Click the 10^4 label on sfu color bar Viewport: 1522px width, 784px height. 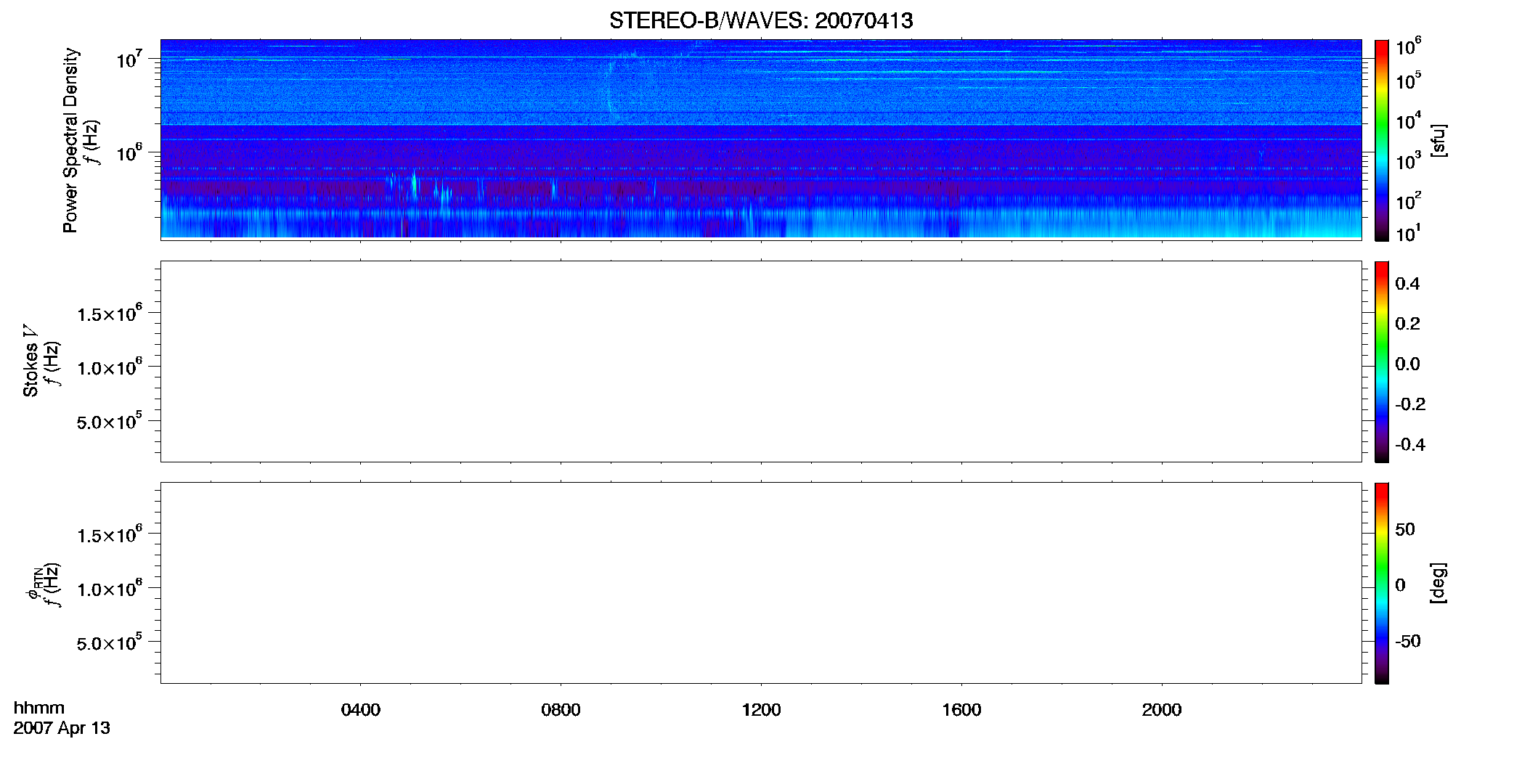(1408, 121)
